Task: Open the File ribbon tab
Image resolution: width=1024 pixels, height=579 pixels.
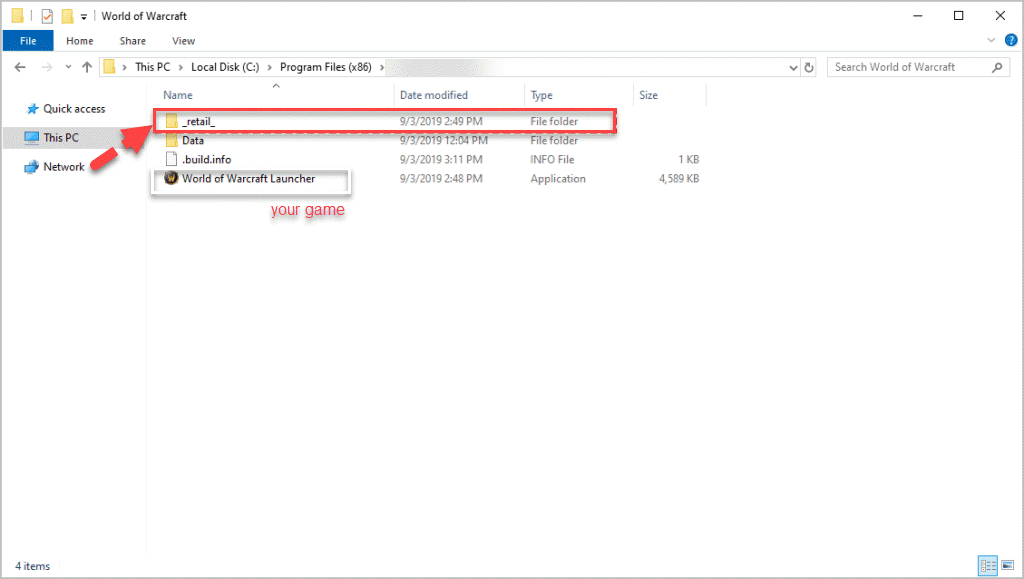Action: (28, 40)
